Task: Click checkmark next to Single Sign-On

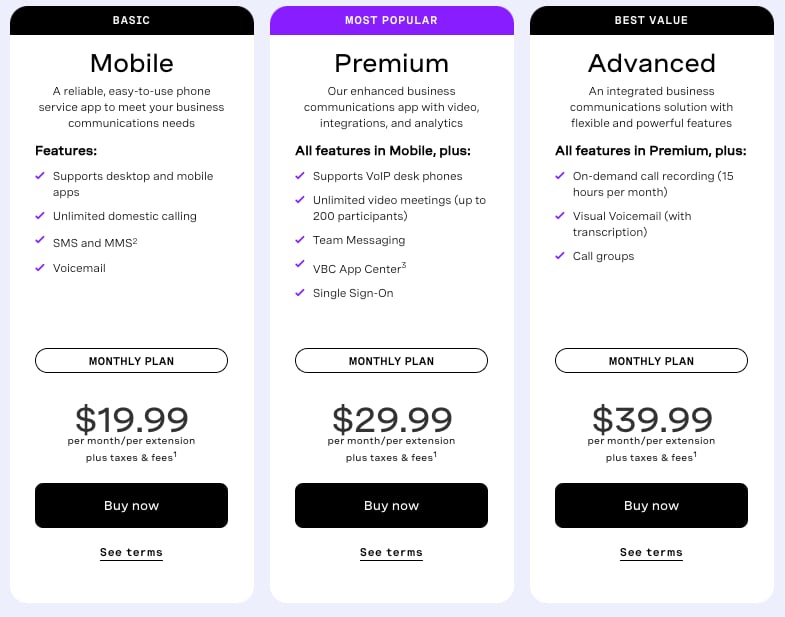Action: pyautogui.click(x=300, y=292)
